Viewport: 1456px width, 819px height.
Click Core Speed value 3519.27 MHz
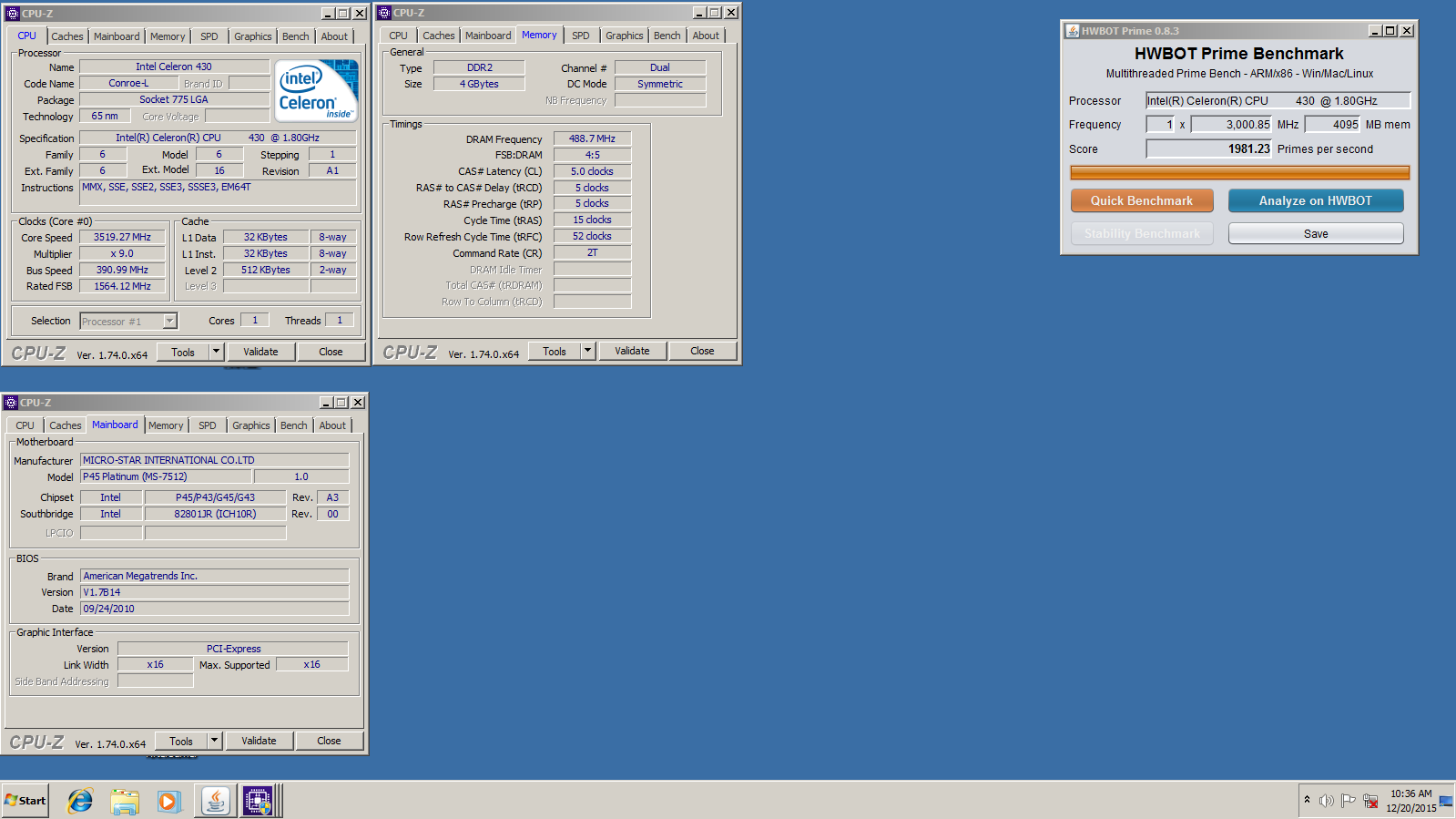122,237
